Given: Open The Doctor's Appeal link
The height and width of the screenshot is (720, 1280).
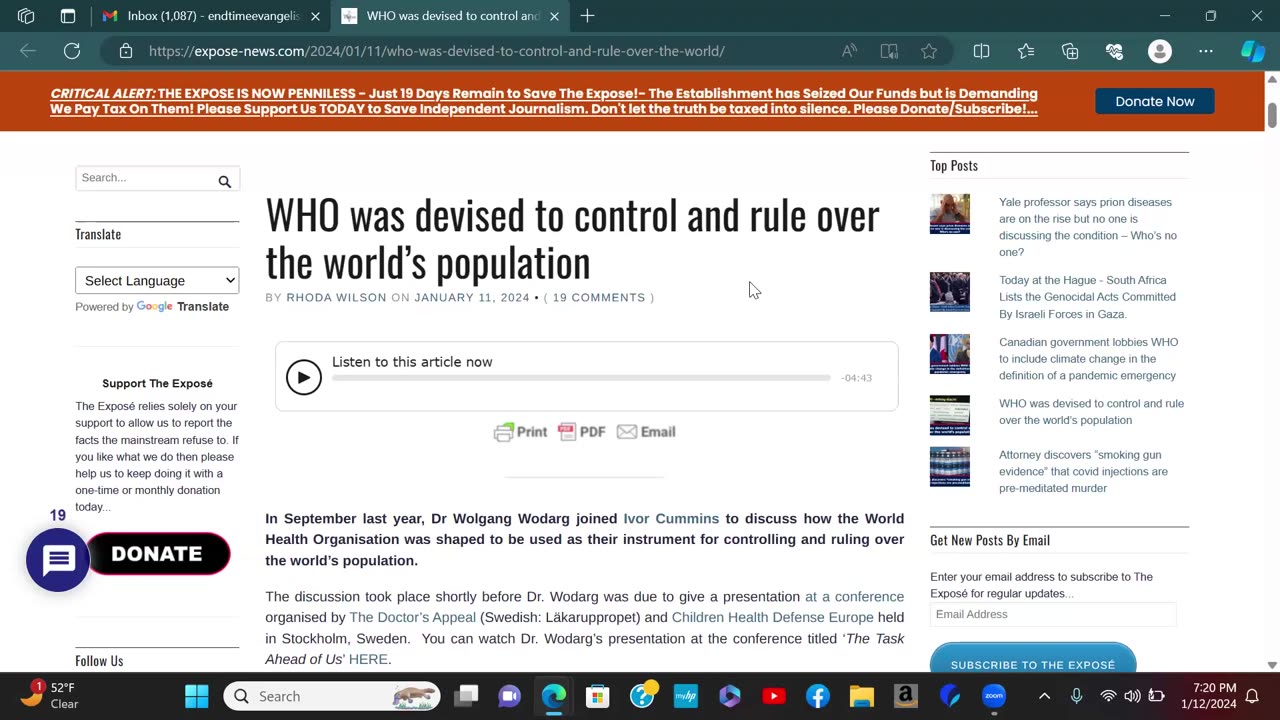Looking at the screenshot, I should (x=412, y=617).
